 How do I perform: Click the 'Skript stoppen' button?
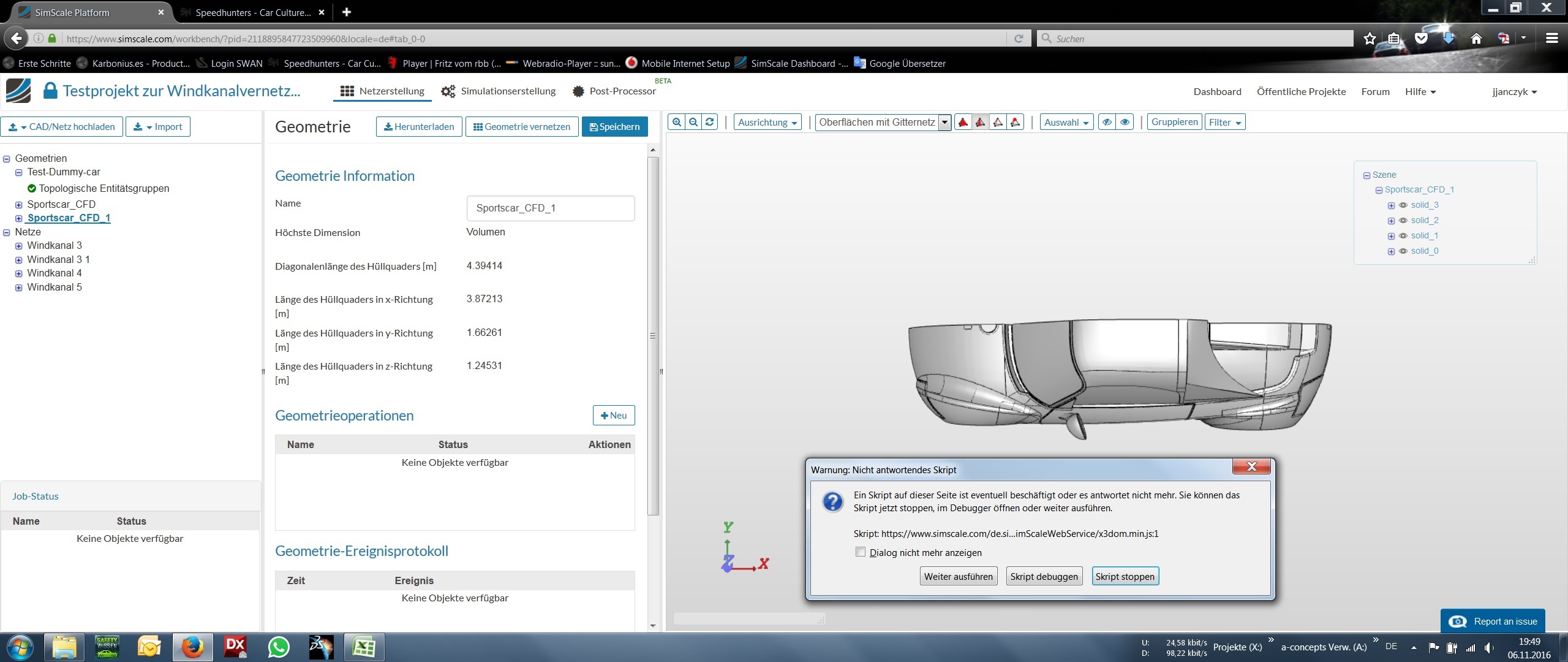pos(1125,576)
